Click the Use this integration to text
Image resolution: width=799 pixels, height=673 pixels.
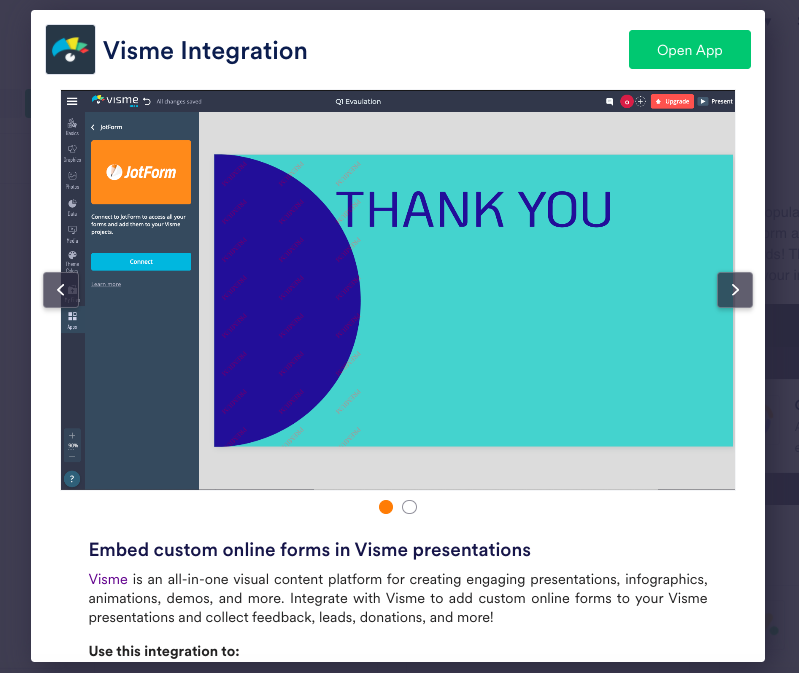(x=164, y=651)
